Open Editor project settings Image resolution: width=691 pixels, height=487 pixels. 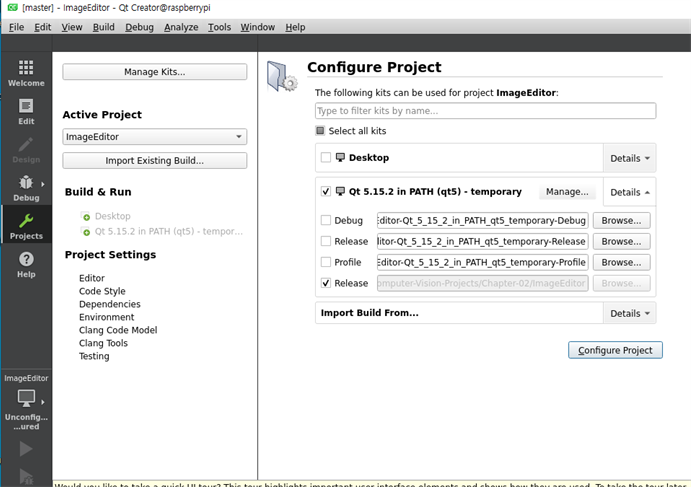[92, 278]
